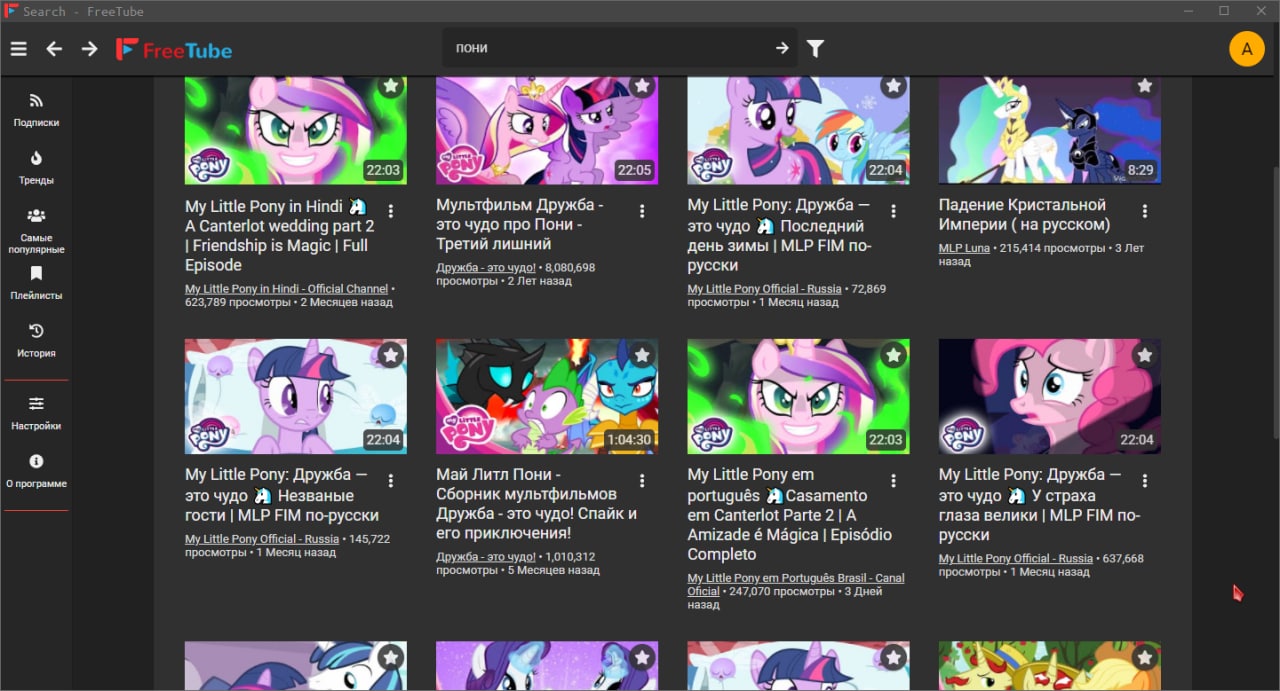Favorite the 'Третий лишний' video star
Screen dimensions: 1280x691
(x=642, y=86)
